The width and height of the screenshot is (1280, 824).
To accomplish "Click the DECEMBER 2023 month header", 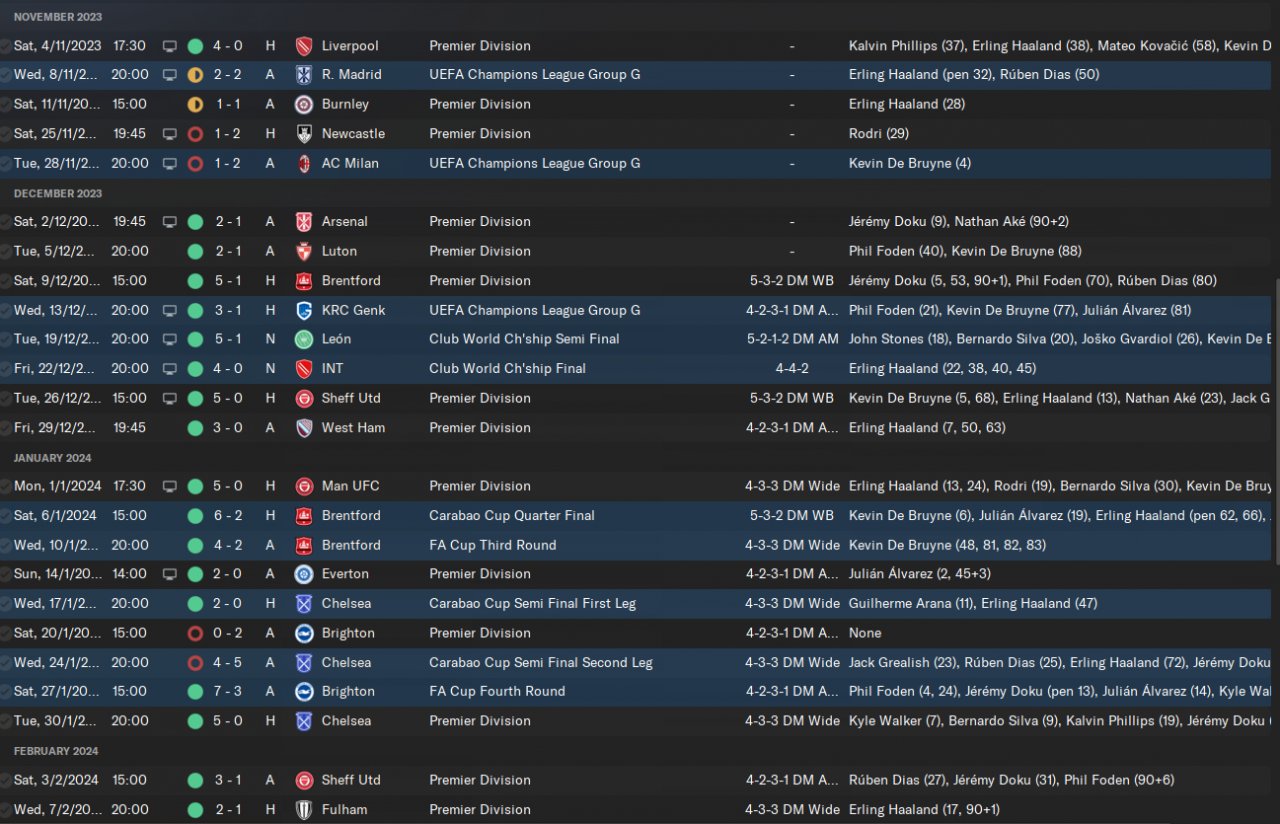I will [58, 193].
